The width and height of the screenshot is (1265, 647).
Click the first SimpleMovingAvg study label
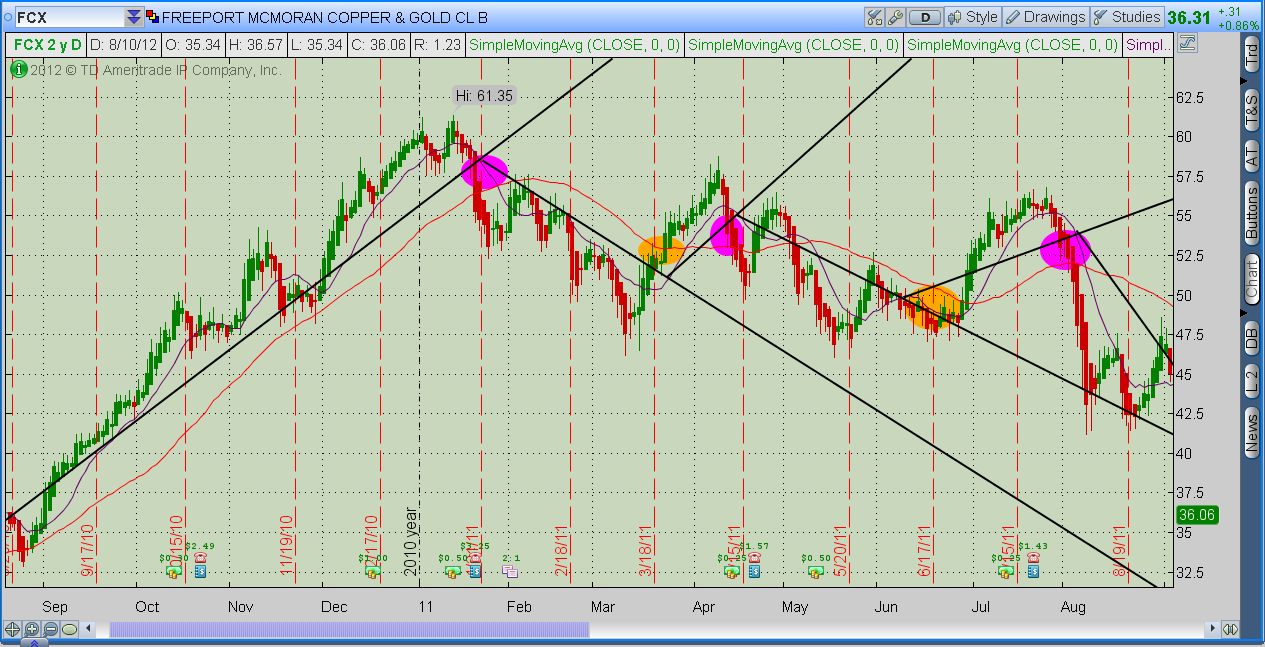pos(574,44)
